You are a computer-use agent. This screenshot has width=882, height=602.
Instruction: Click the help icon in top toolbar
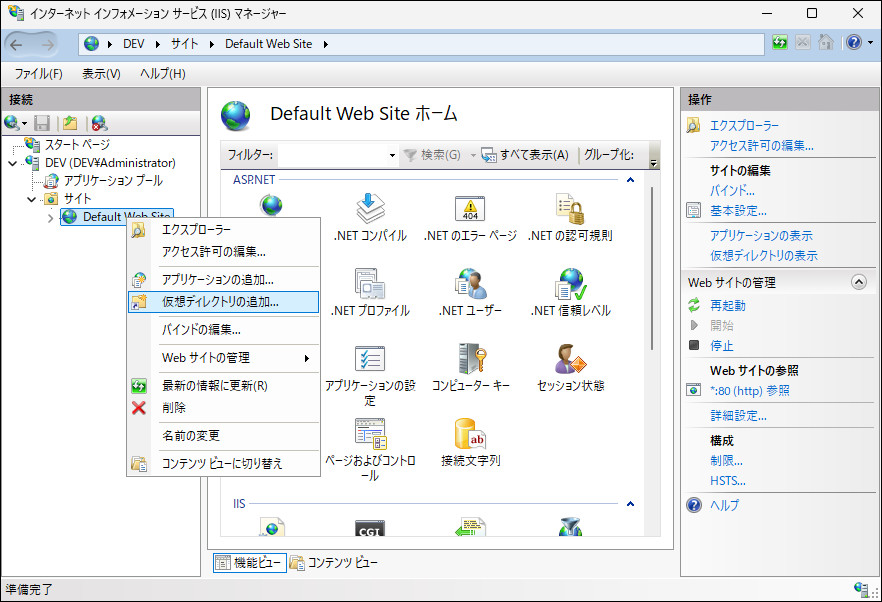click(x=854, y=43)
